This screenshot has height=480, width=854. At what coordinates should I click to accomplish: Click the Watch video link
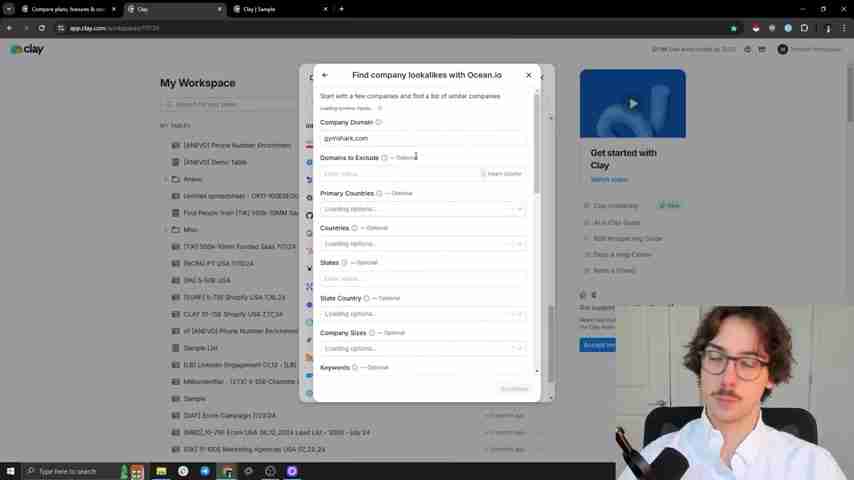(x=609, y=179)
